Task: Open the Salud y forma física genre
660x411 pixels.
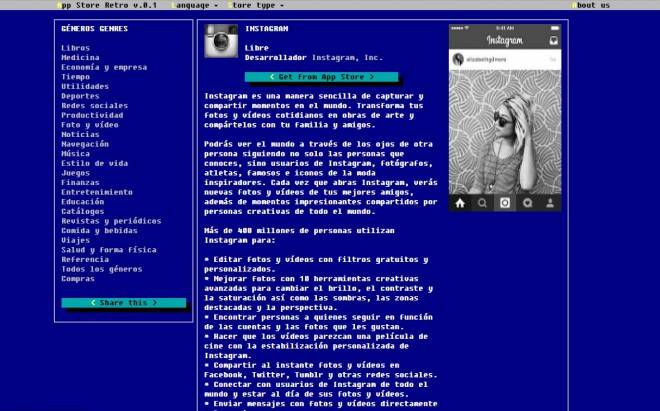Action: (x=109, y=250)
